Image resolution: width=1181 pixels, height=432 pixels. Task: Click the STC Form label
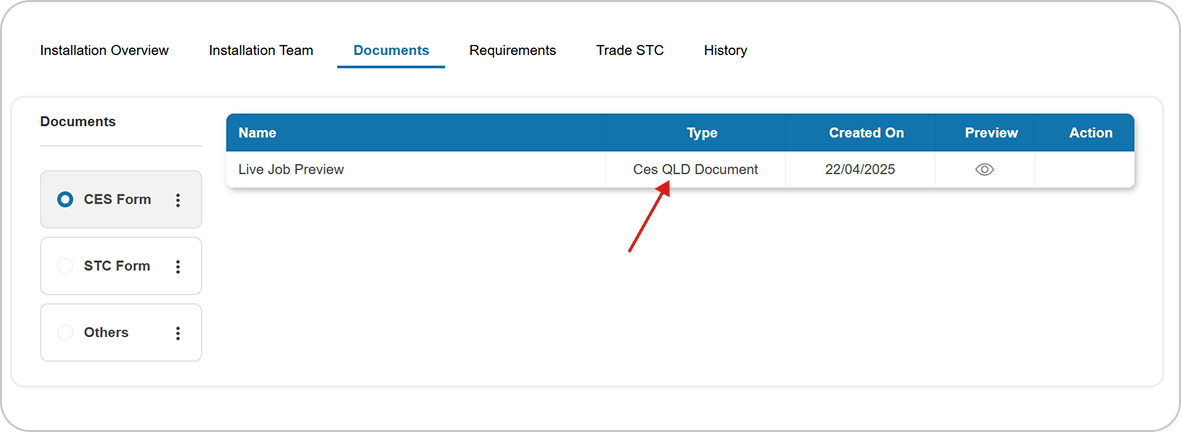[x=117, y=266]
